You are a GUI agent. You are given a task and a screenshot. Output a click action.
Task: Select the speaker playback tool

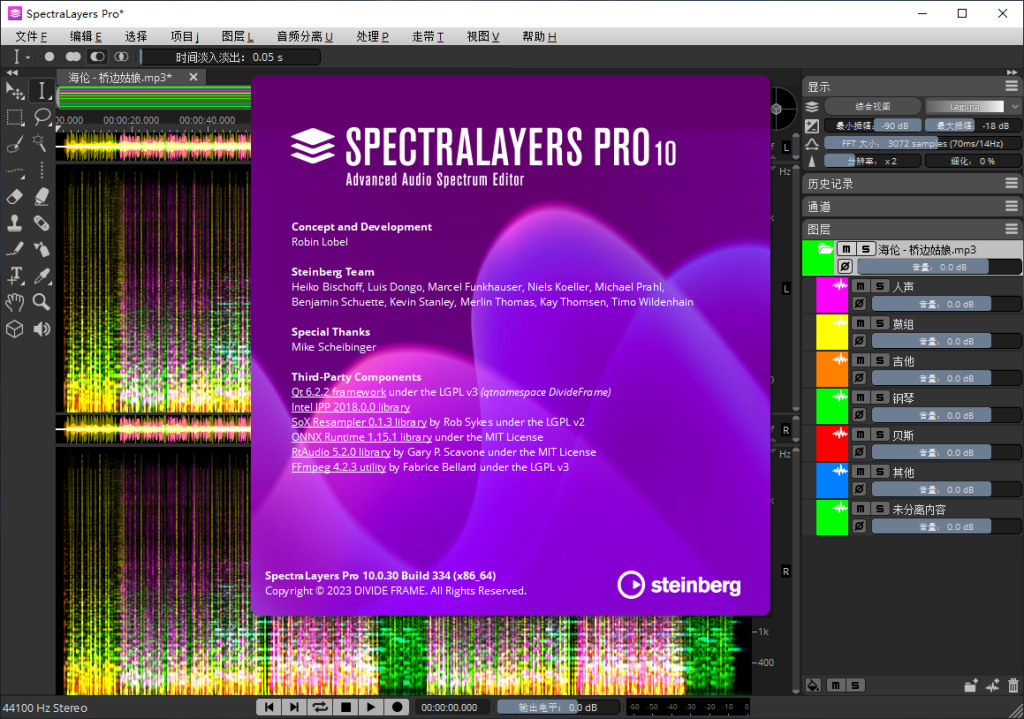pos(42,328)
